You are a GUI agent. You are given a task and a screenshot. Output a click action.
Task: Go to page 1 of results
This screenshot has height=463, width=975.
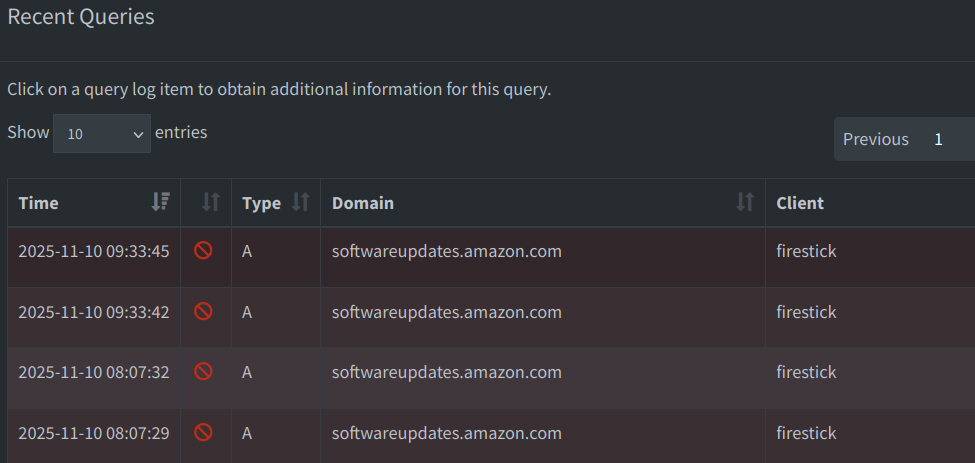pyautogui.click(x=938, y=139)
